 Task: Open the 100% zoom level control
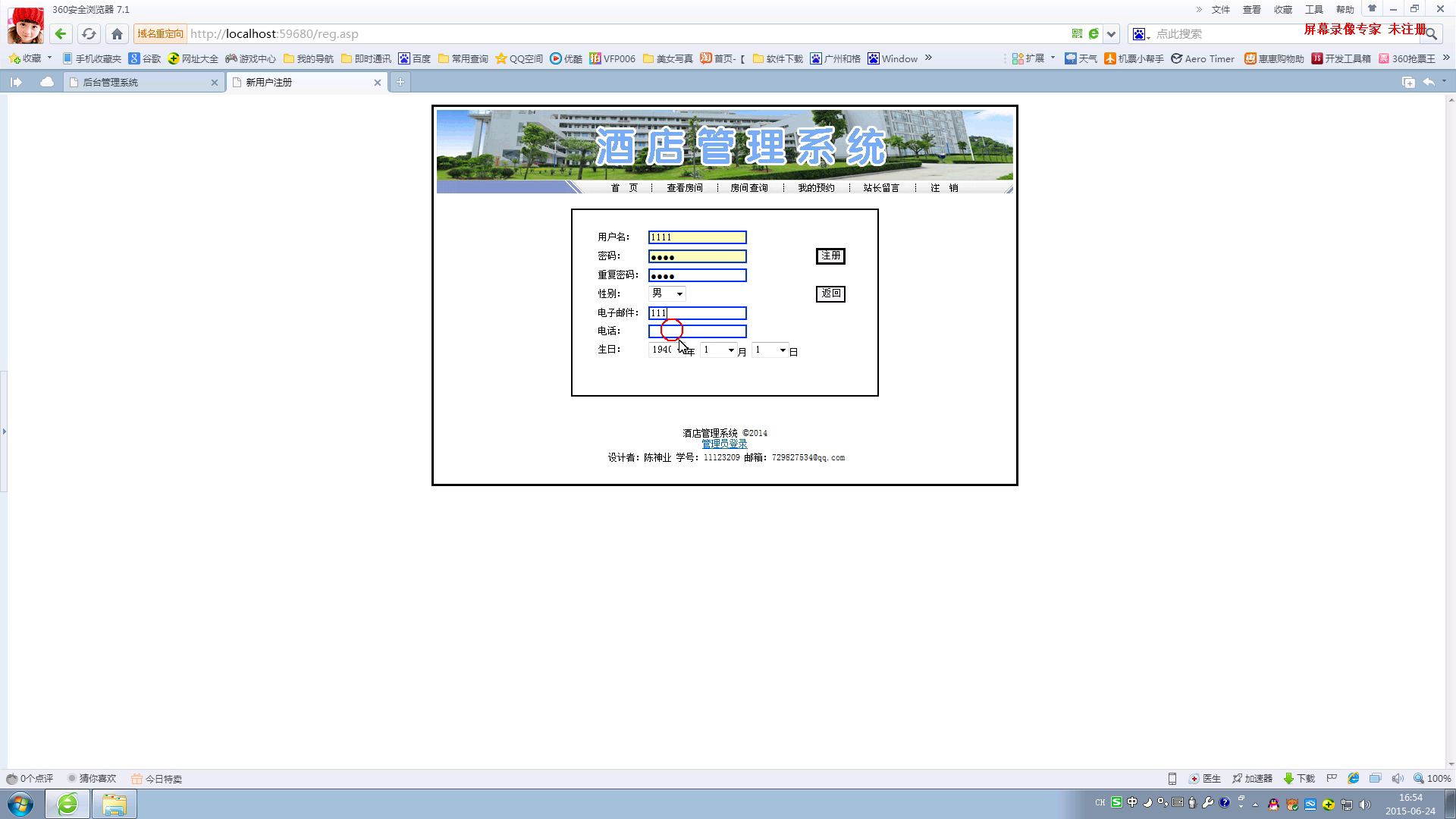click(1432, 779)
